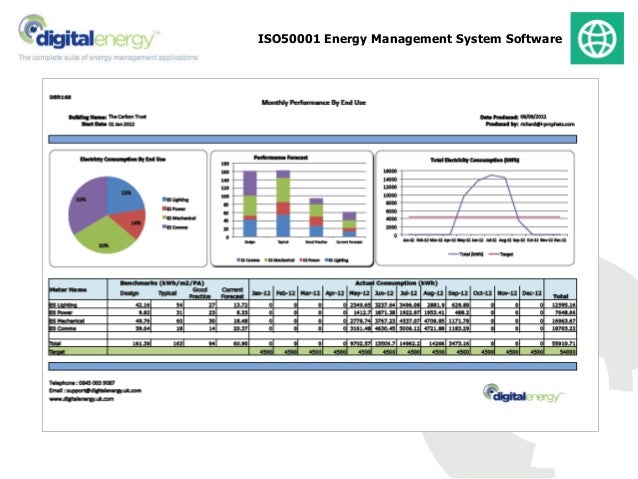638x479 pixels.
Task: Click the Sep-12 column header
Action: (458, 293)
